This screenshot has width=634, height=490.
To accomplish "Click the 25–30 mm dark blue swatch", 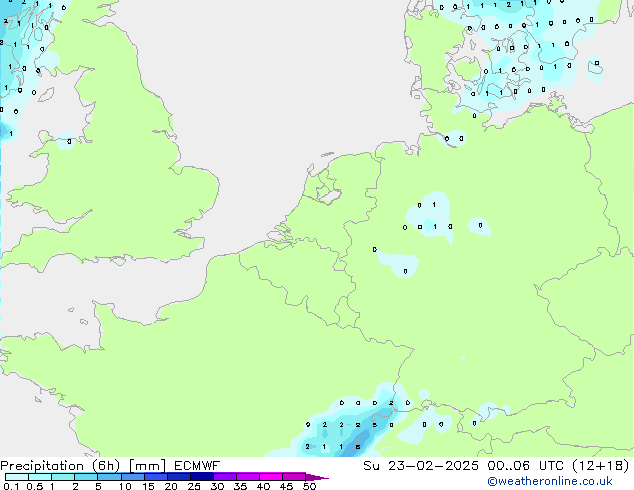I will point(201,477).
